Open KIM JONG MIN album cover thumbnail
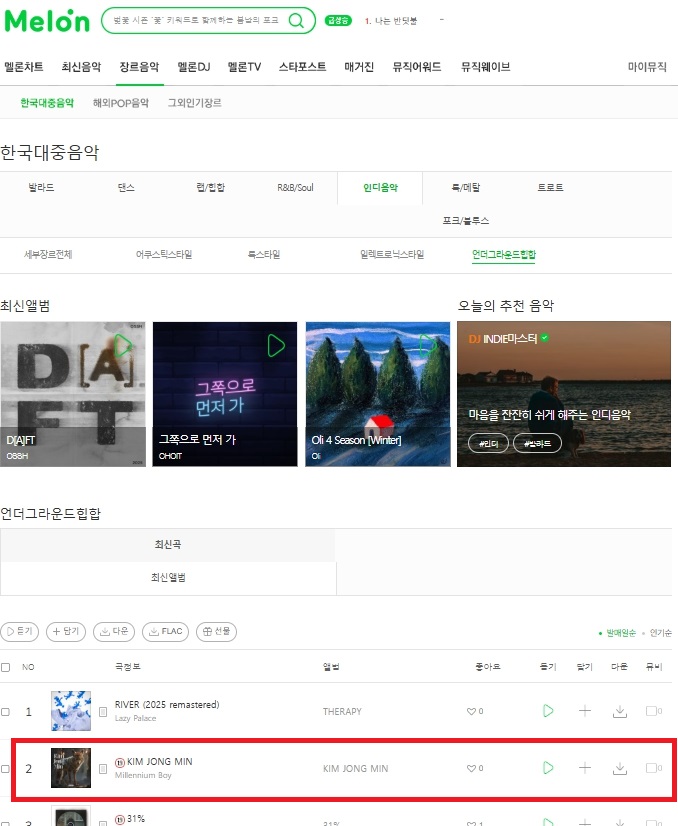Viewport: 678px width, 826px height. [x=71, y=768]
